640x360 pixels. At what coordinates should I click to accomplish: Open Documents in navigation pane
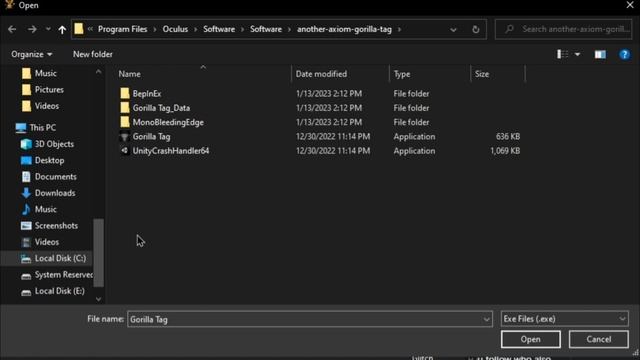[x=56, y=176]
